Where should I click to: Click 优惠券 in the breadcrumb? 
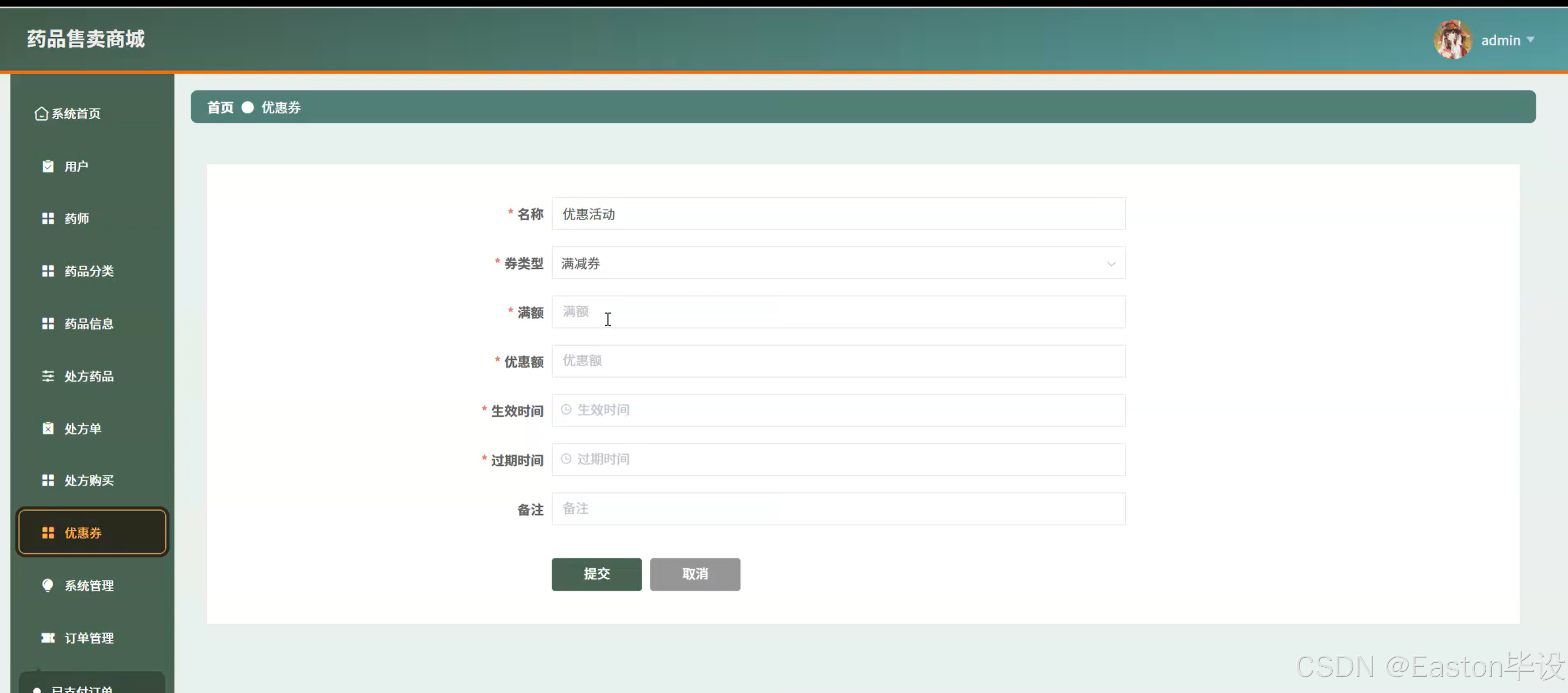[x=281, y=108]
